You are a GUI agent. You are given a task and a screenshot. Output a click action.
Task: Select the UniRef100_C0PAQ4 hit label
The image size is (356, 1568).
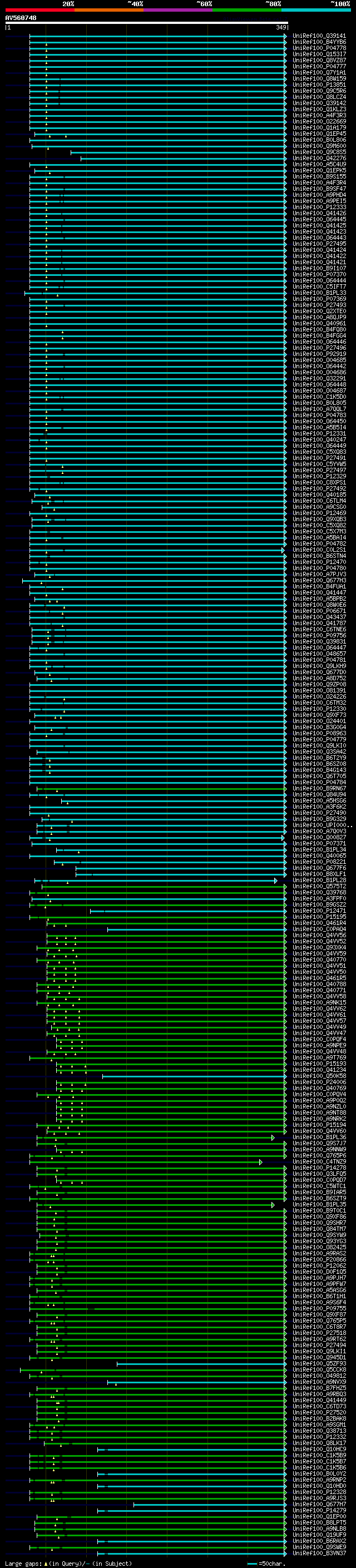[x=319, y=929]
